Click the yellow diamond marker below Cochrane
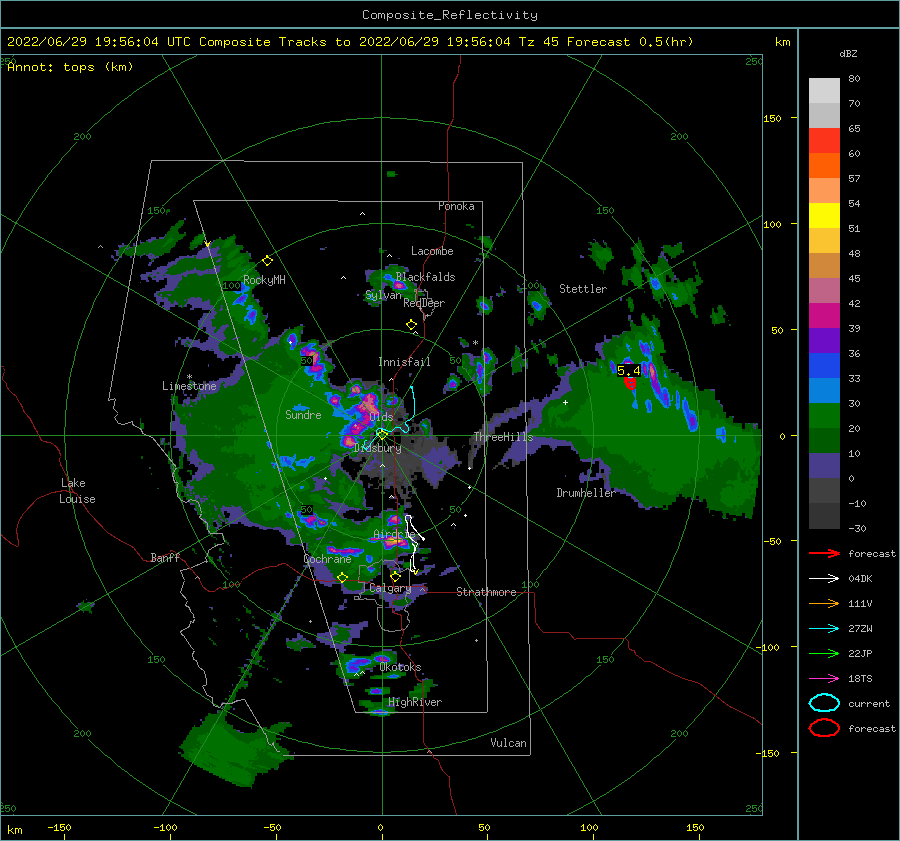 [342, 577]
